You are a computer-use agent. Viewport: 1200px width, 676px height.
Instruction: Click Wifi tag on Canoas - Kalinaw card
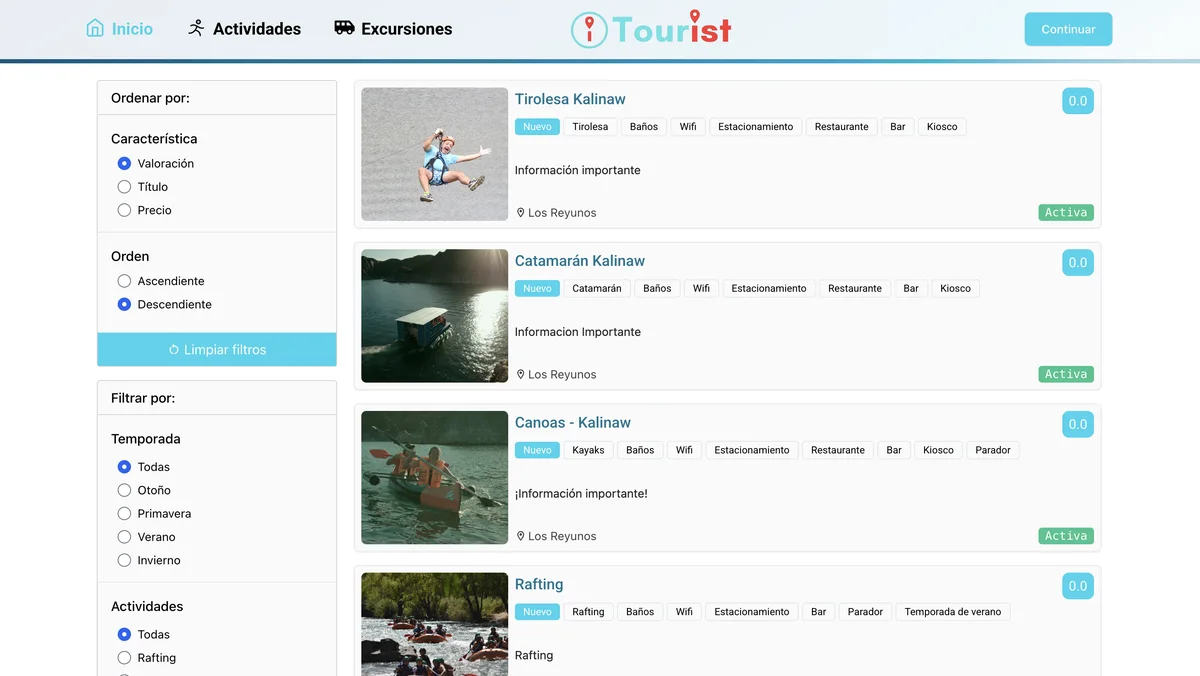point(684,451)
